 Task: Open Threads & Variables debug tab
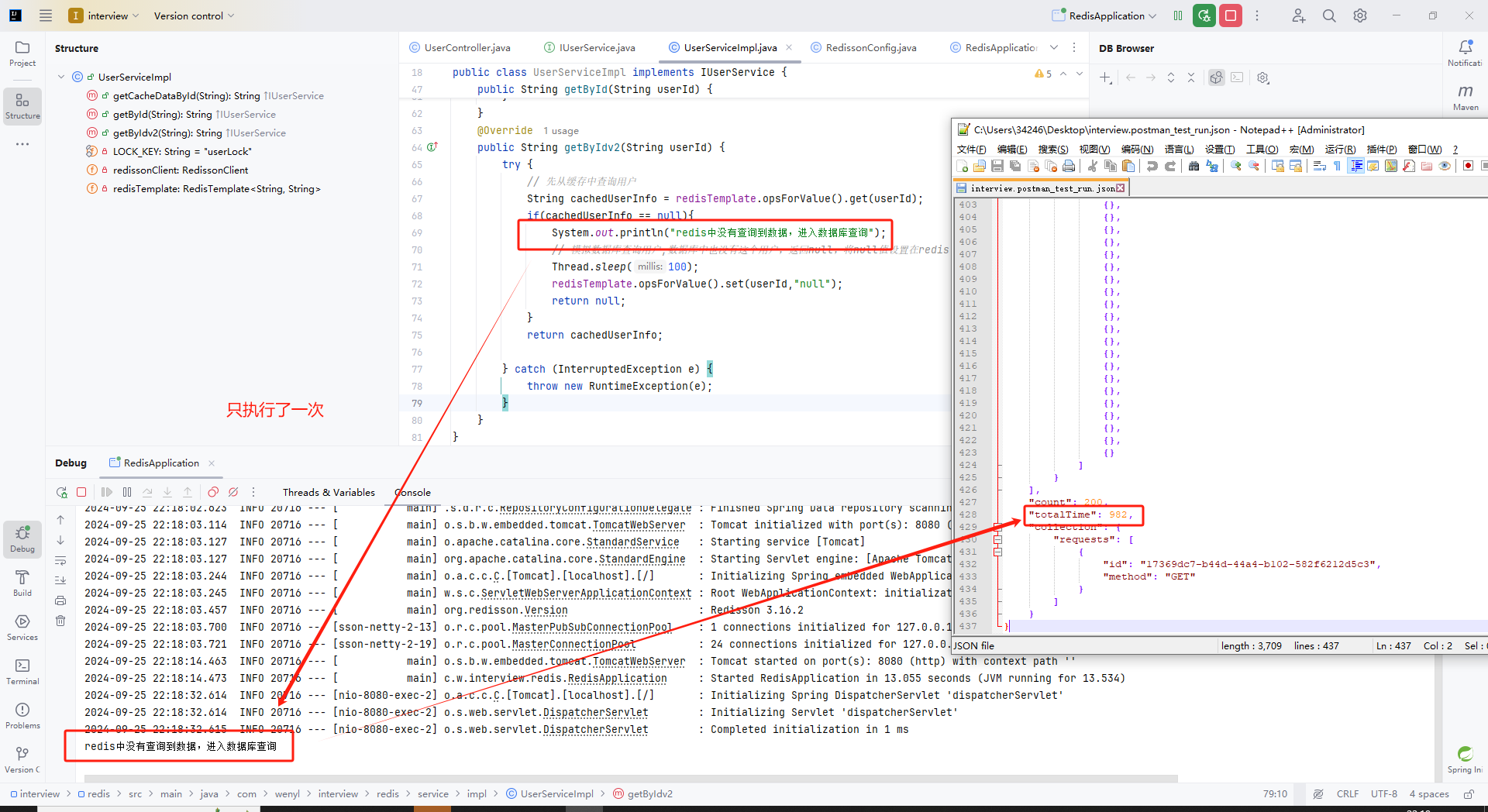329,492
